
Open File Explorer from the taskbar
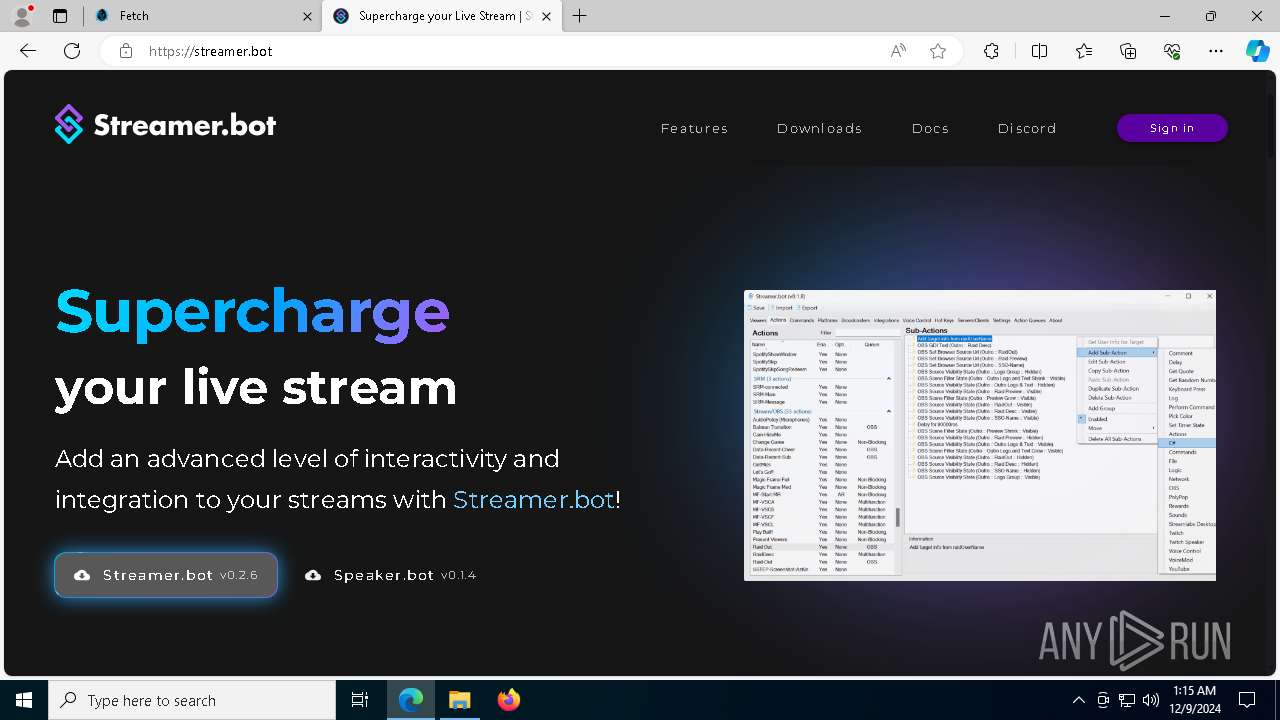point(459,700)
